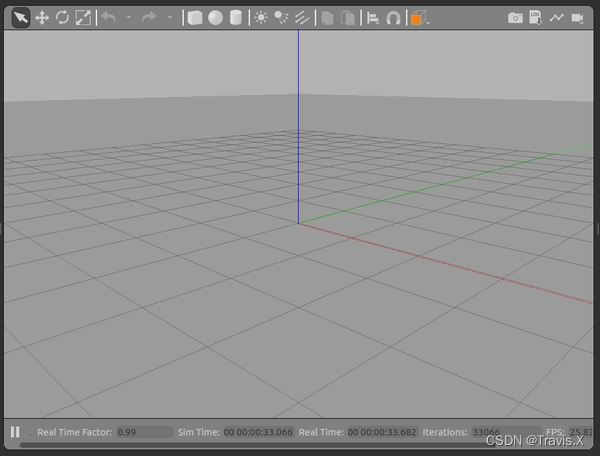This screenshot has height=456, width=600.
Task: Click the Paste icon
Action: [x=348, y=18]
